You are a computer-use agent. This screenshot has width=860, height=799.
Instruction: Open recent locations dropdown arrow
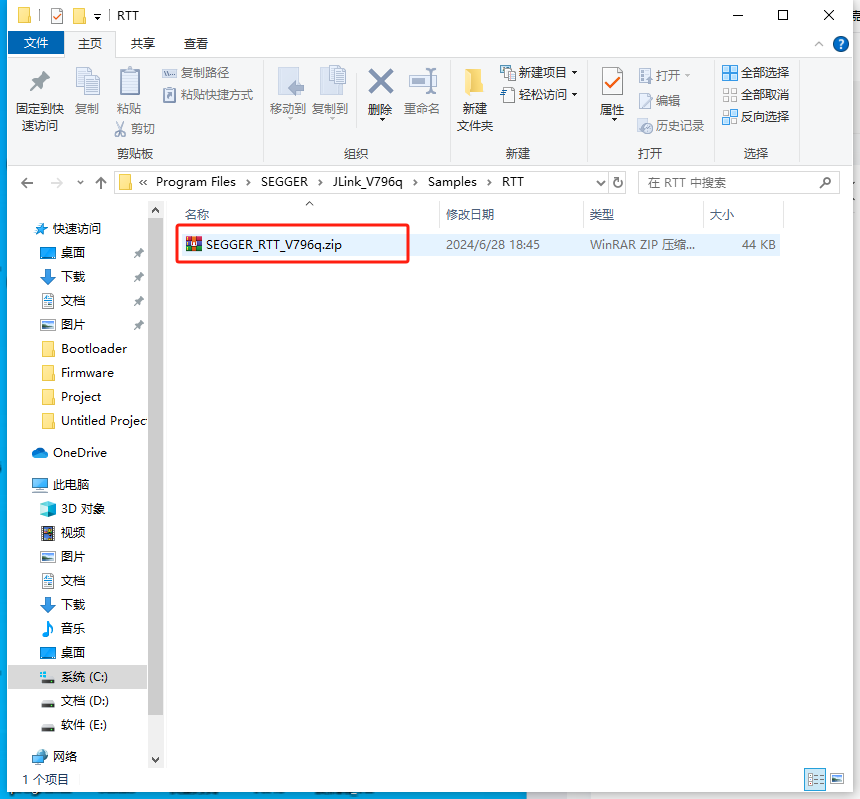click(80, 183)
